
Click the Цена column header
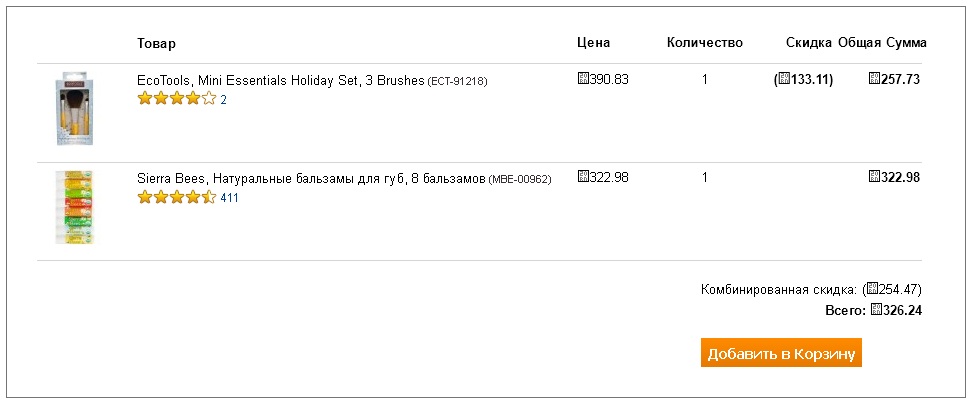pos(593,43)
